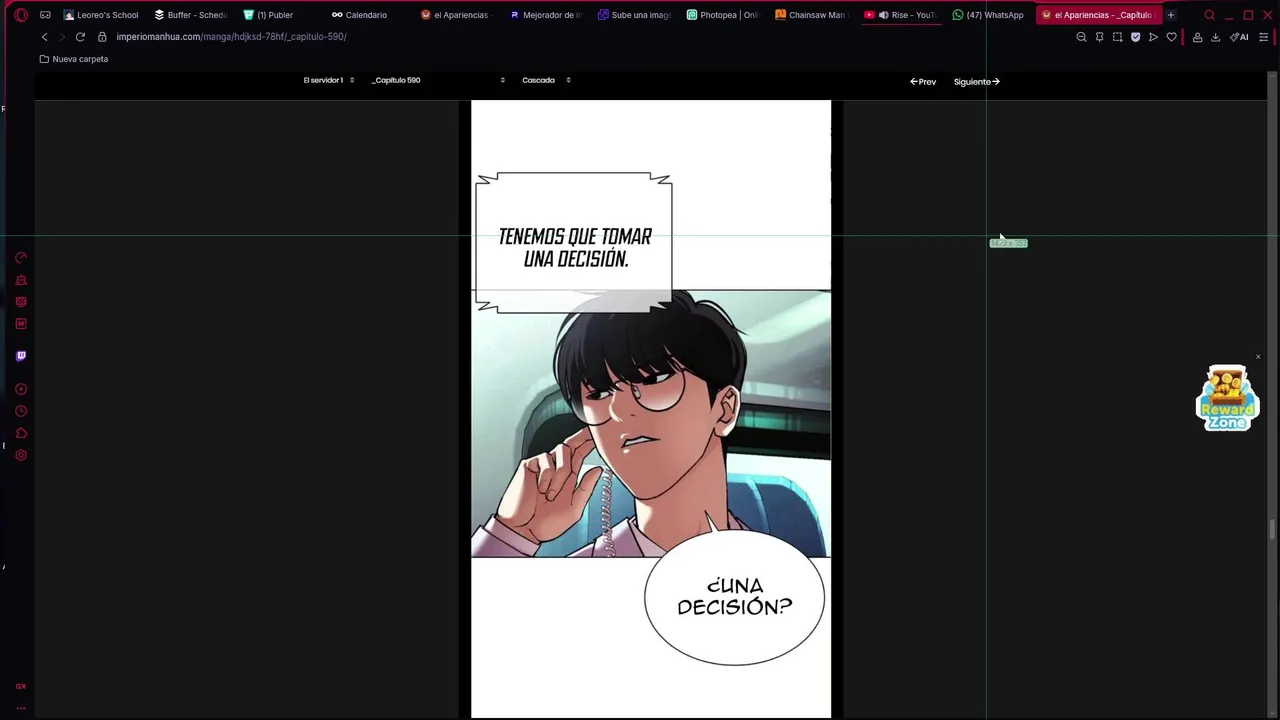Open the ad blocker shield icon
The image size is (1280, 720).
coord(1135,37)
